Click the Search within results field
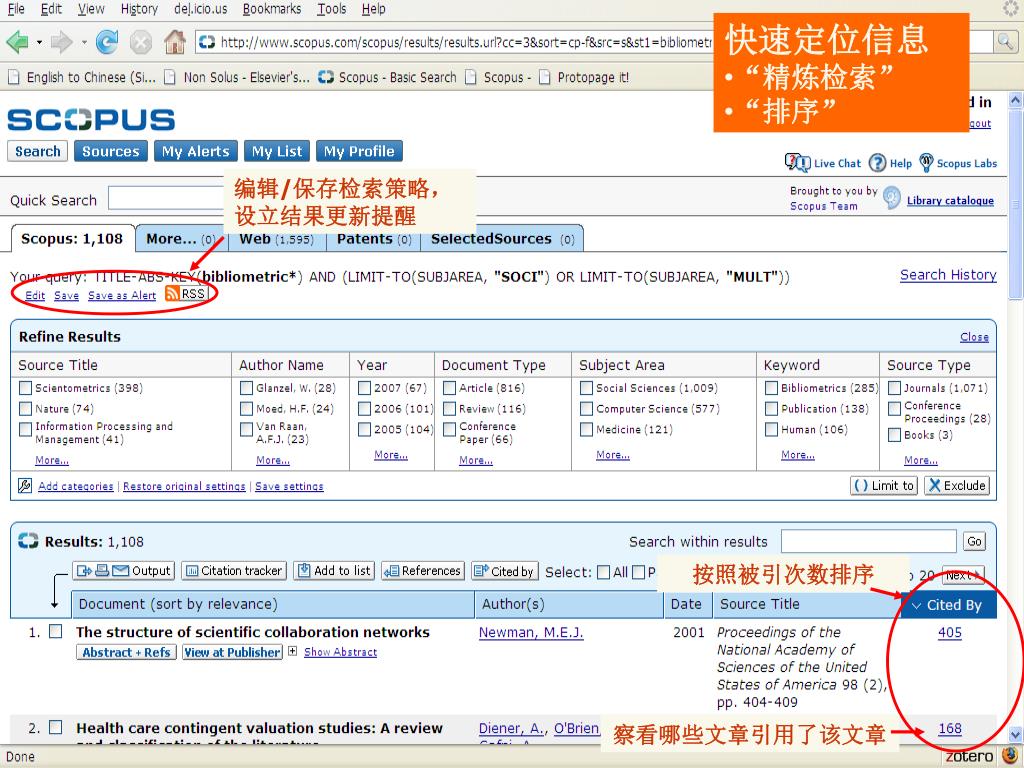The width and height of the screenshot is (1024, 768). point(869,541)
